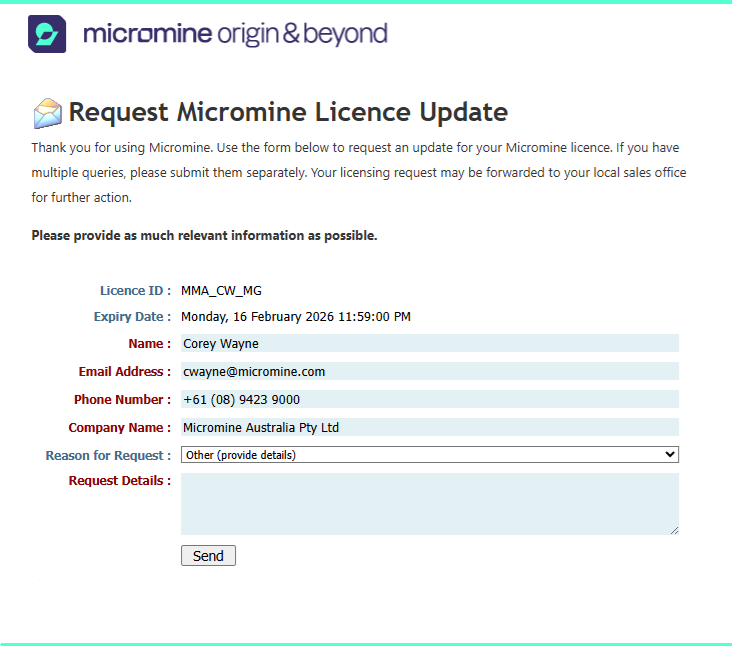The image size is (732, 646).
Task: Click the Licence ID value MMA_CW_MG
Action: (221, 291)
